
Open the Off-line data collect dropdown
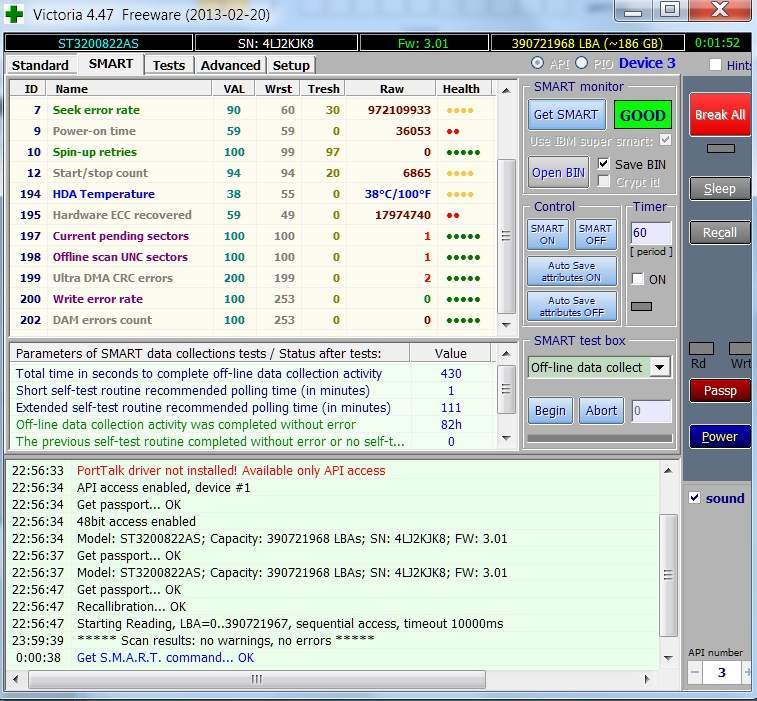pos(659,367)
